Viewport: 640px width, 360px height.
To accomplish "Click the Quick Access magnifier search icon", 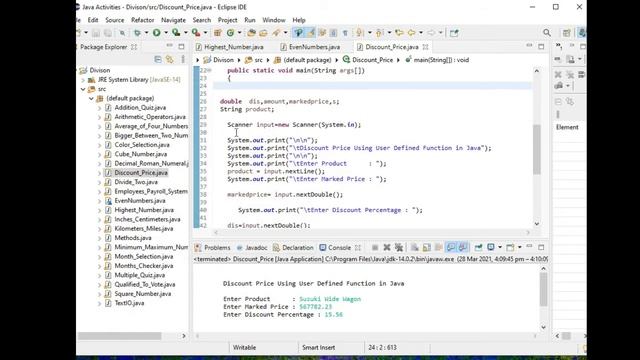I will pyautogui.click(x=547, y=33).
